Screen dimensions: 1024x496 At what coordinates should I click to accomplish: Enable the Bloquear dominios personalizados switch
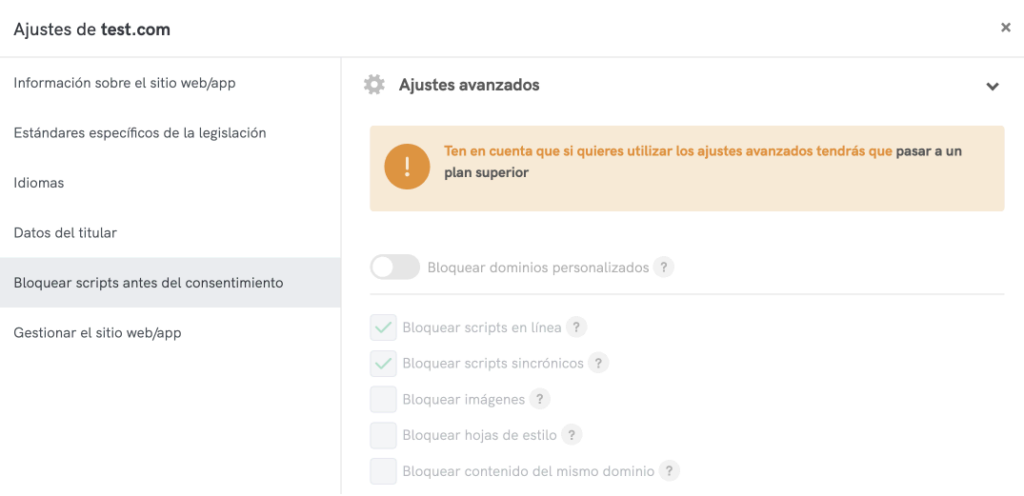[394, 267]
